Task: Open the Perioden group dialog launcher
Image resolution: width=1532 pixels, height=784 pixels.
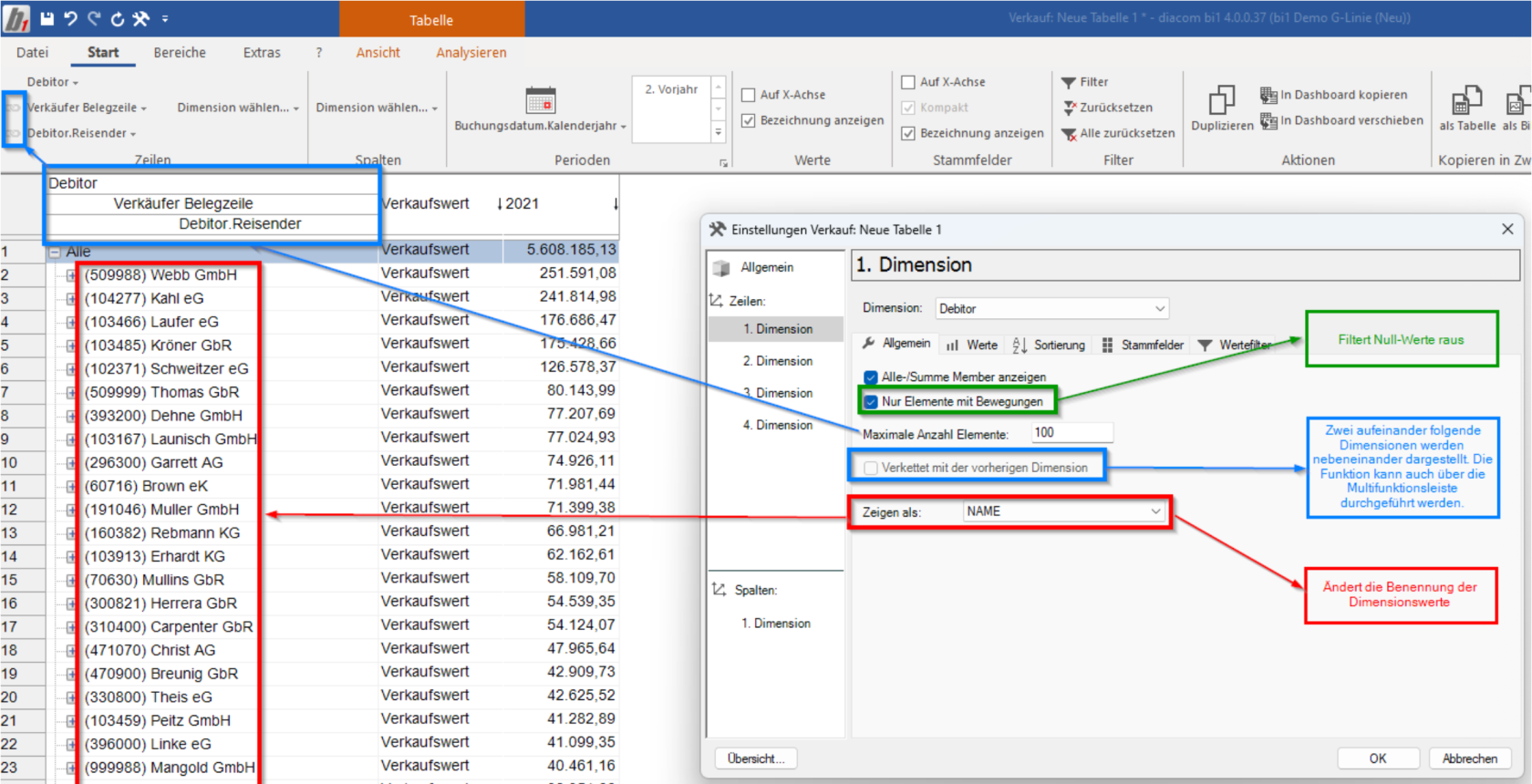Action: click(x=723, y=163)
